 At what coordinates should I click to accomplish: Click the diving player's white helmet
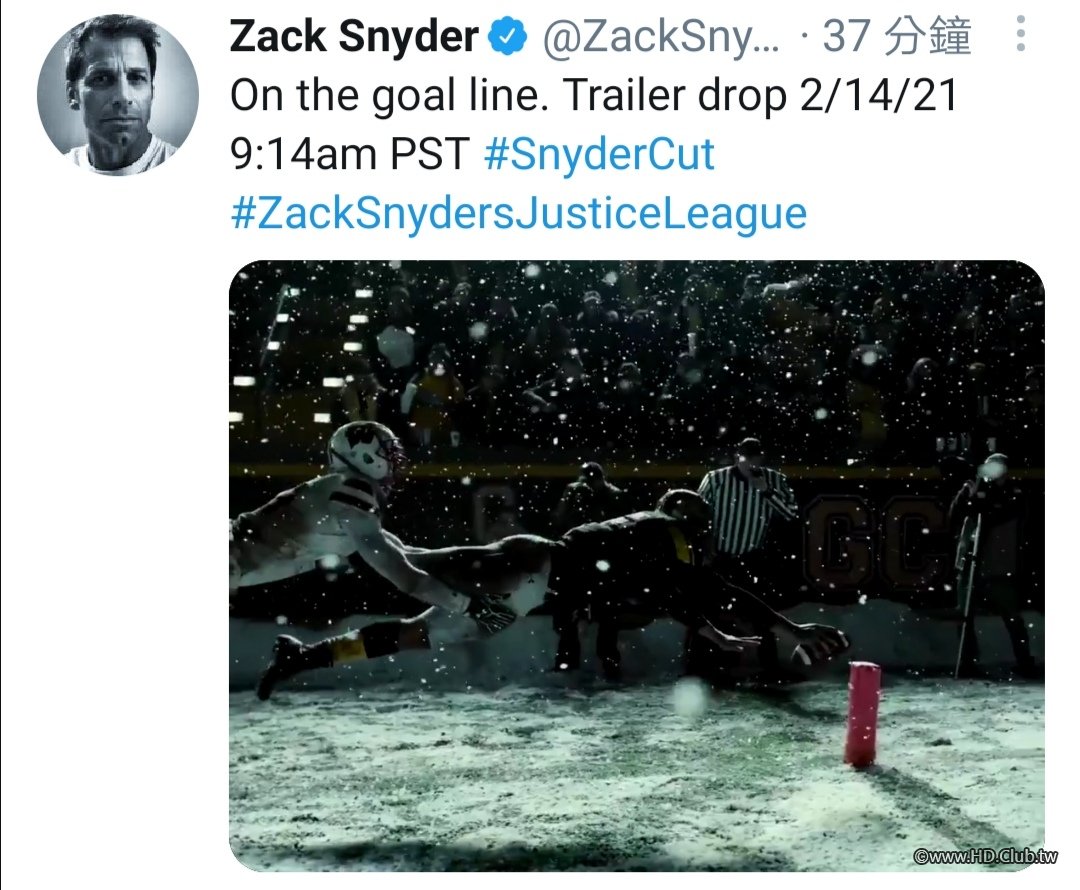click(365, 452)
